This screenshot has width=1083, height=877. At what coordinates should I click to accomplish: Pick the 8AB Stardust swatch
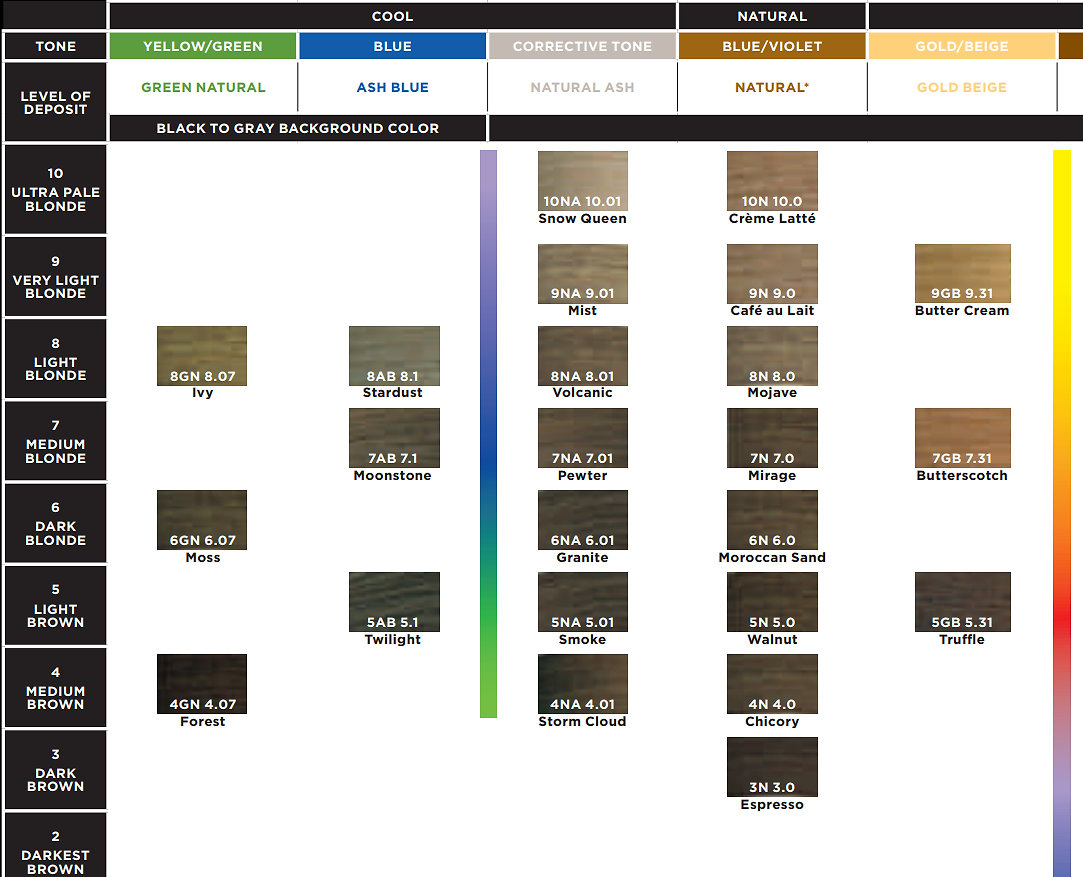[394, 355]
